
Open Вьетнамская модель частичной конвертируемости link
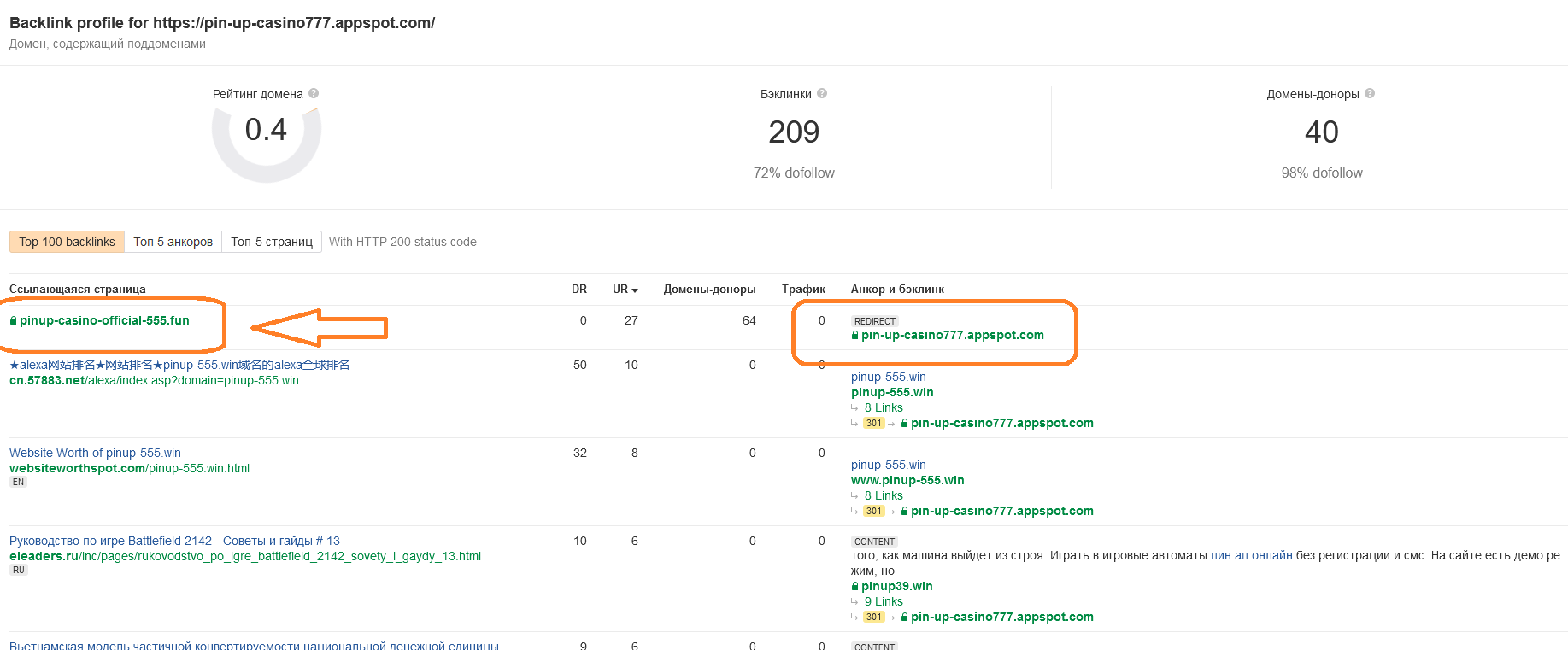(254, 646)
